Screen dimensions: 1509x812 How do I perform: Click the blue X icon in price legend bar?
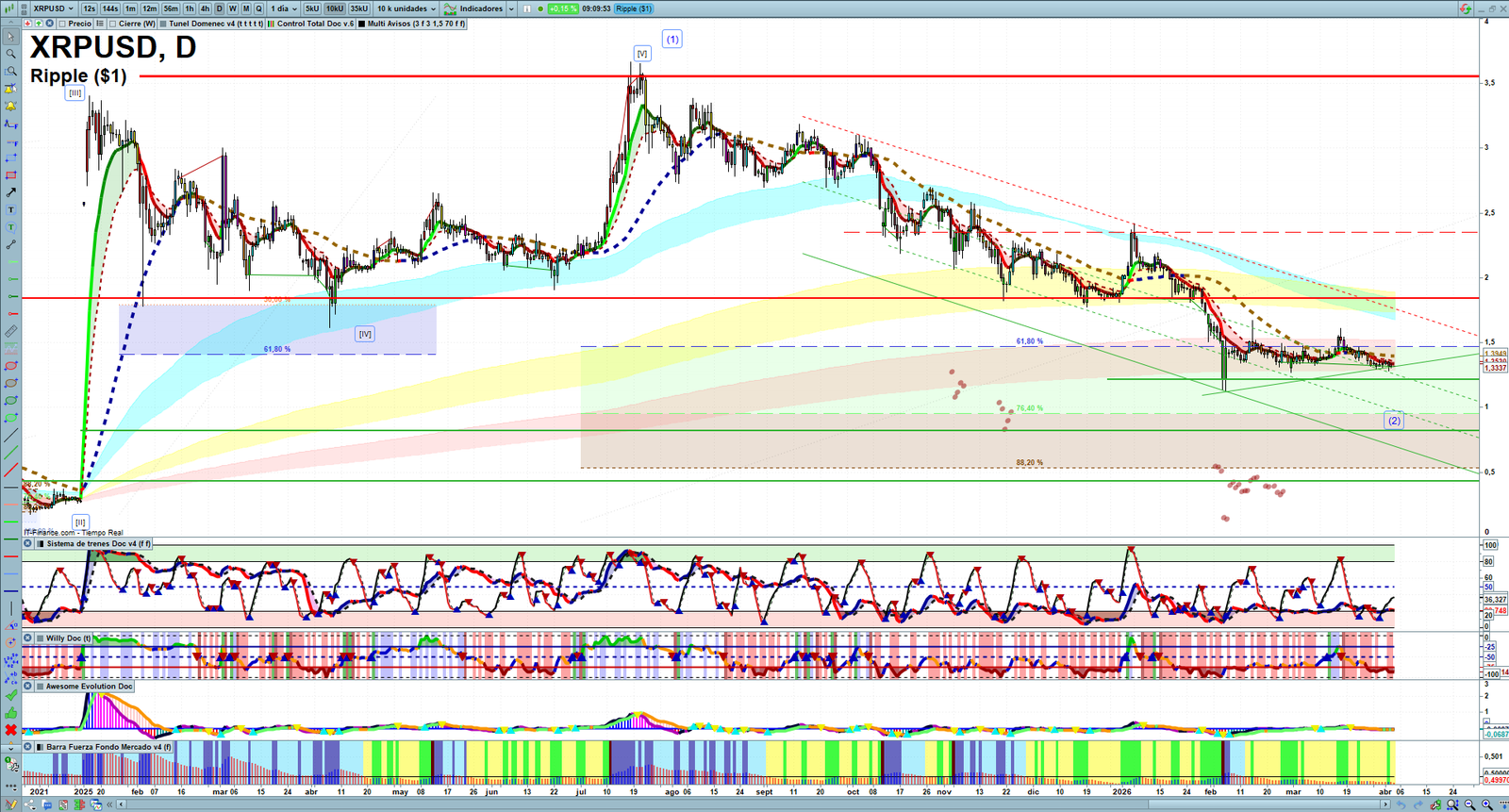(x=50, y=24)
